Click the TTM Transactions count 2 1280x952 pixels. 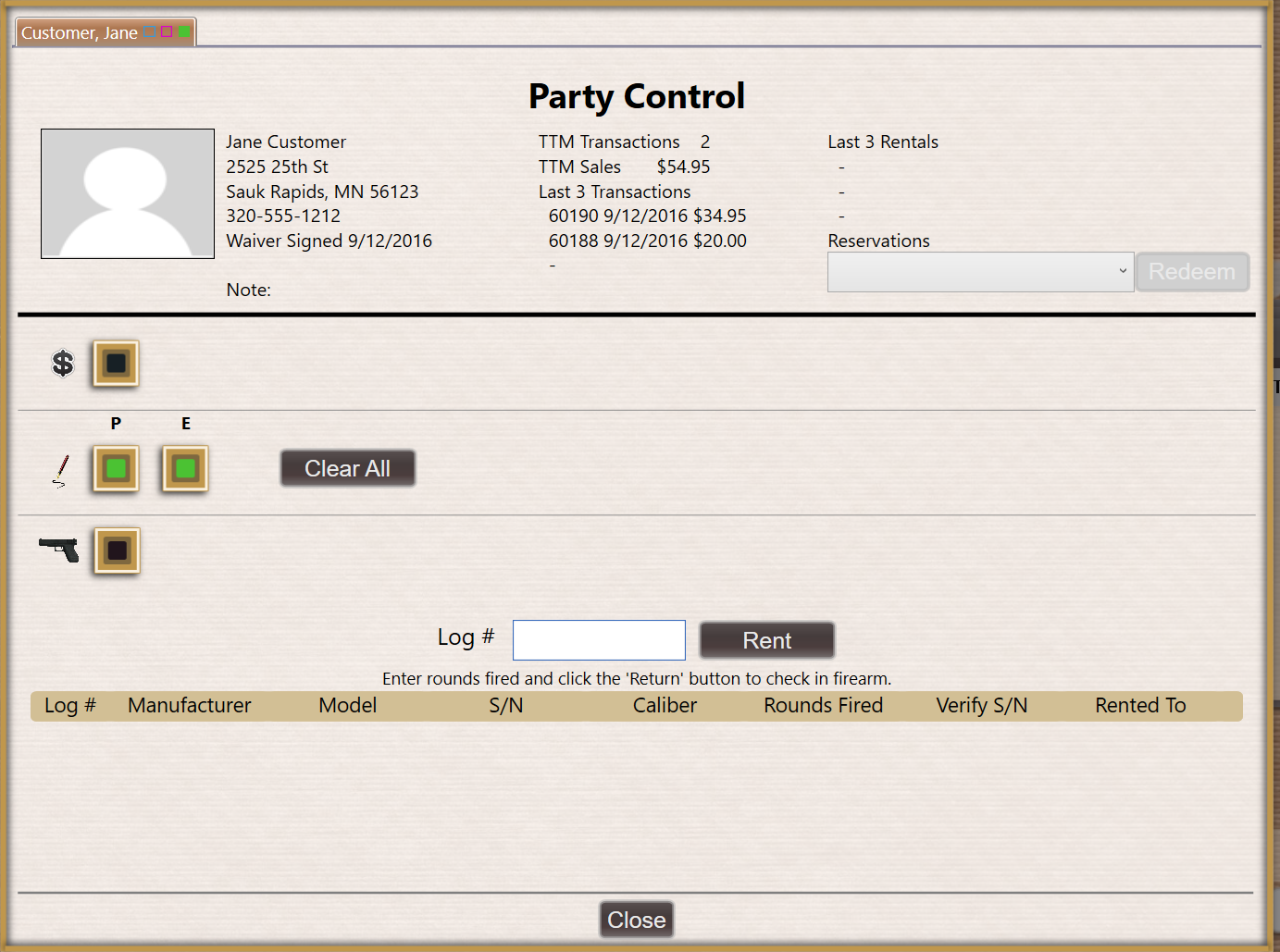click(705, 142)
